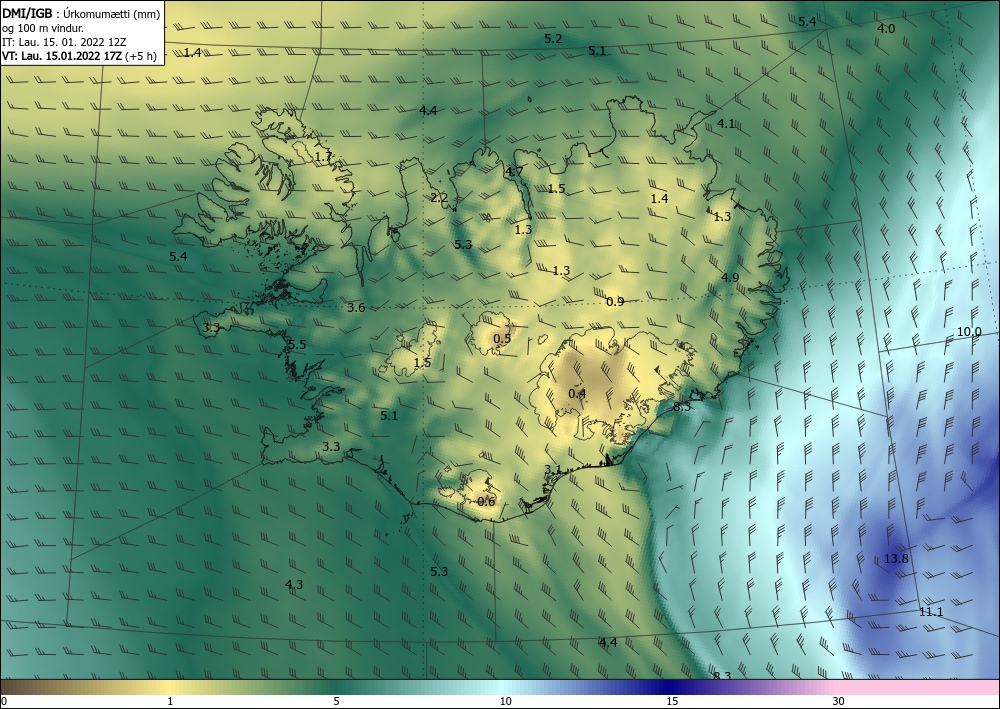Click the 4.9 value in the east
The image size is (1000, 709).
click(x=730, y=277)
